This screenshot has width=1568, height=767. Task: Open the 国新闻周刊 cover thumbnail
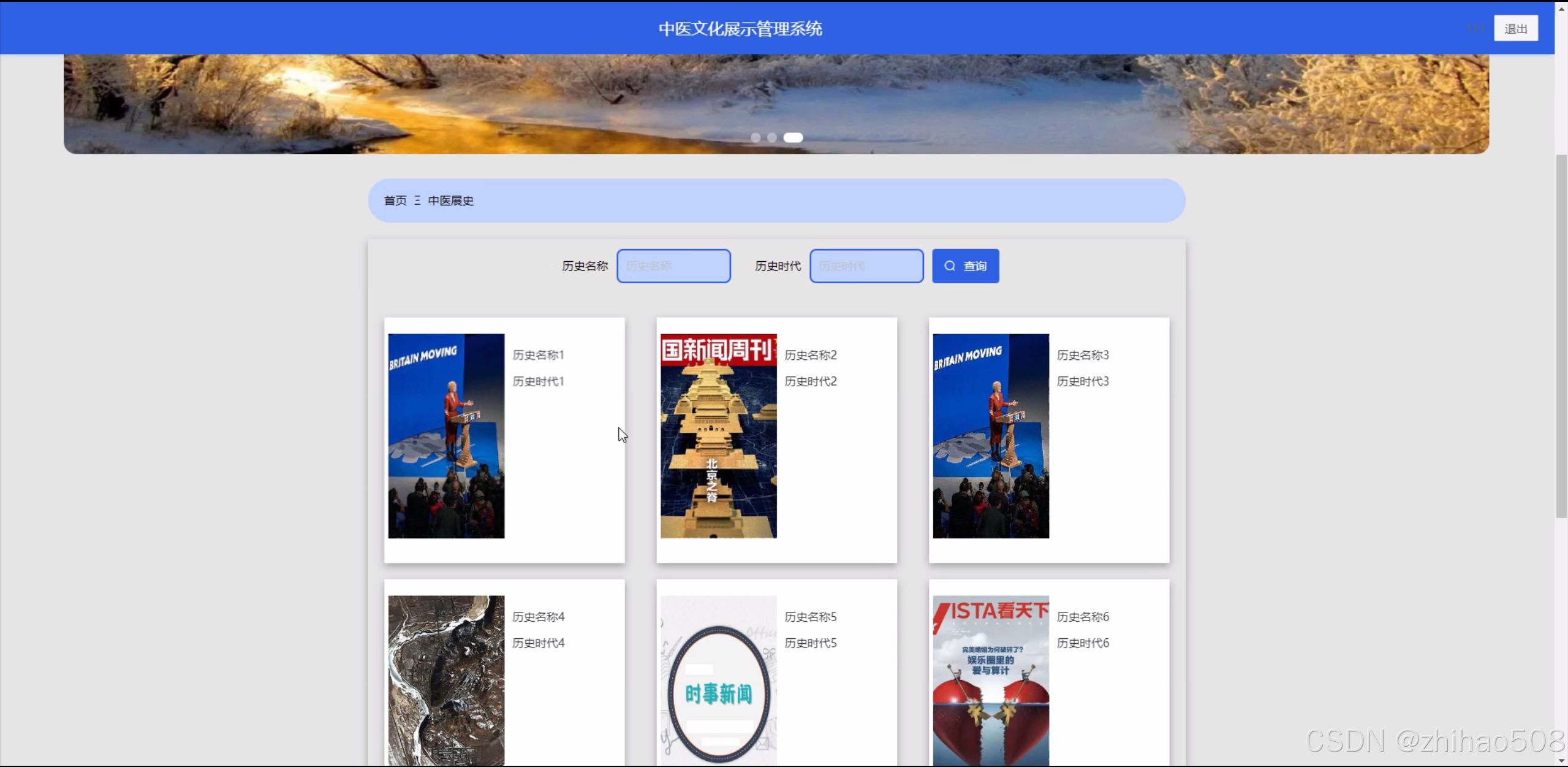coord(718,436)
